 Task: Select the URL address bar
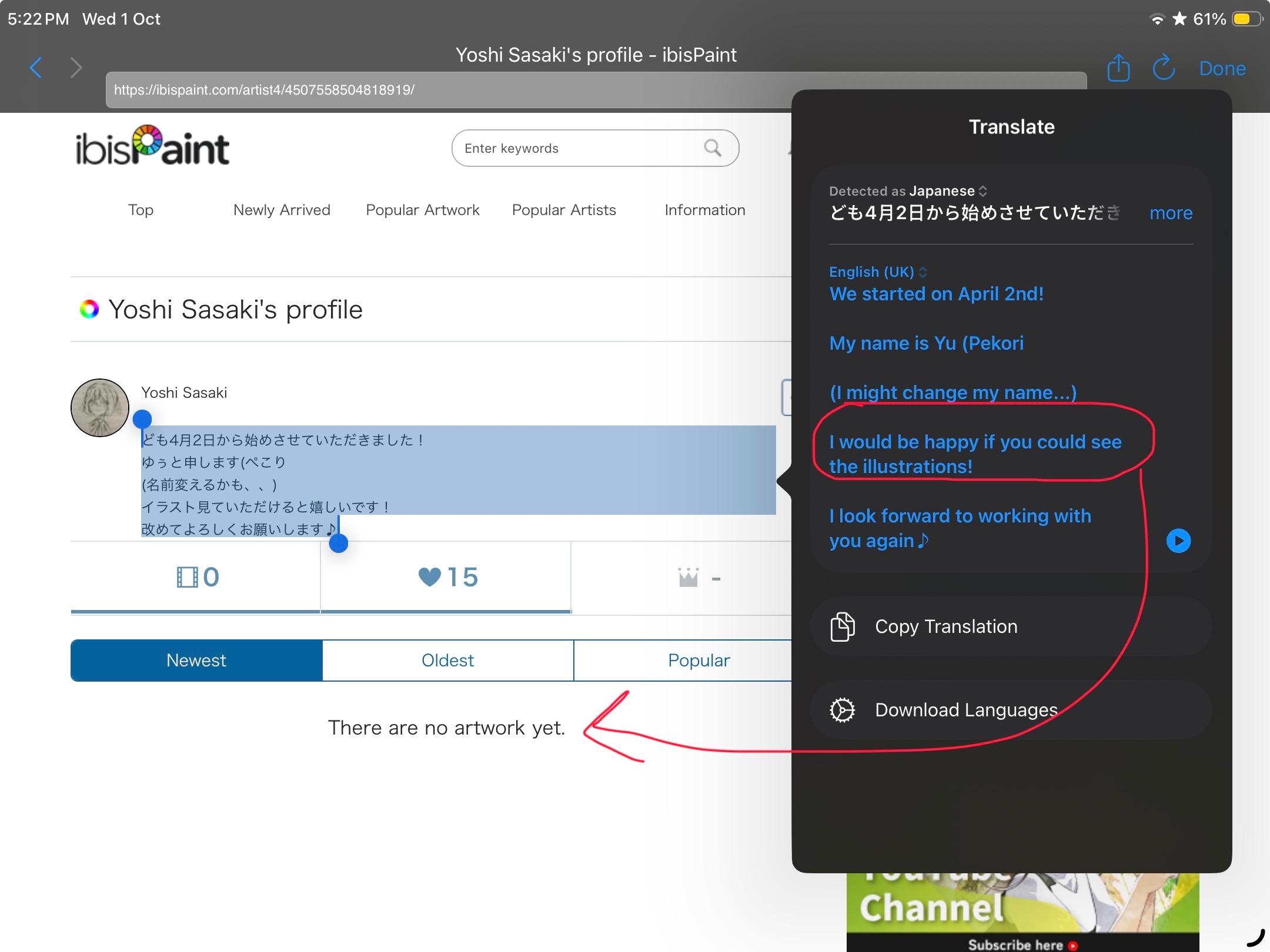[x=596, y=90]
